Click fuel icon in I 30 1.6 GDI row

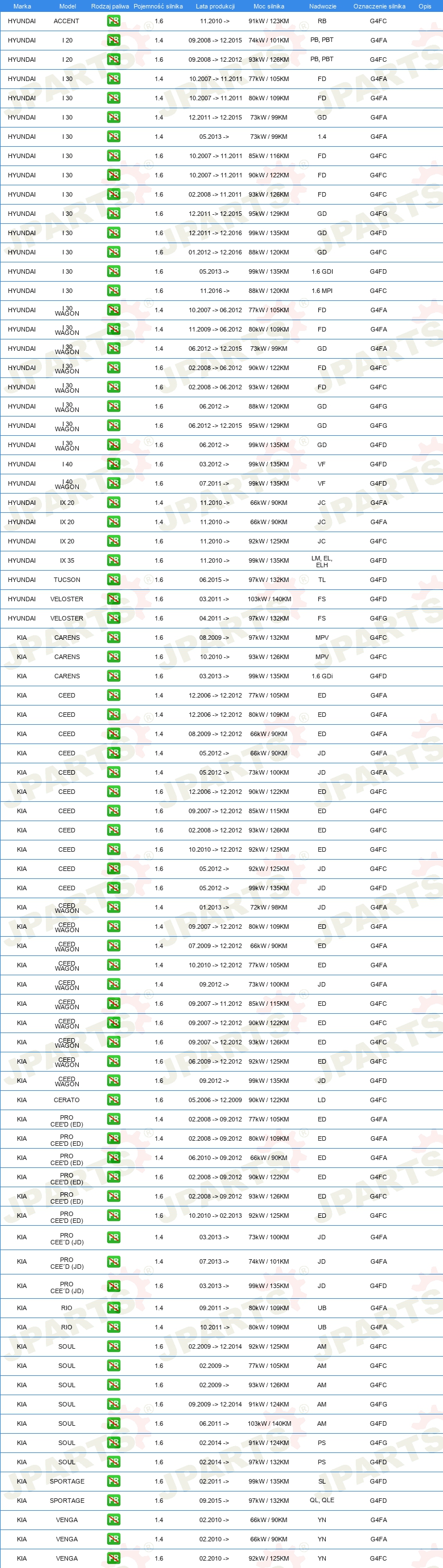click(113, 271)
